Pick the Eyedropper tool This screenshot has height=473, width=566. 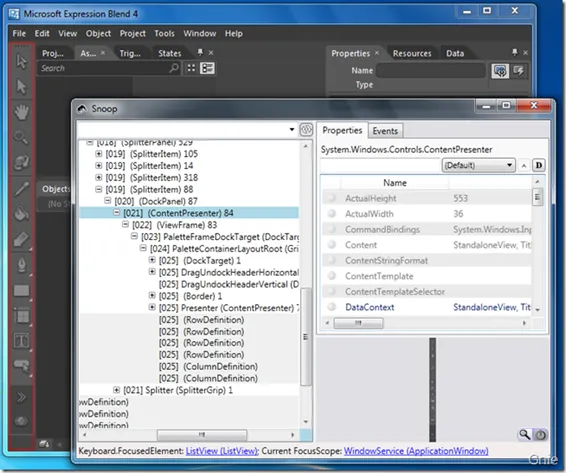(x=22, y=188)
